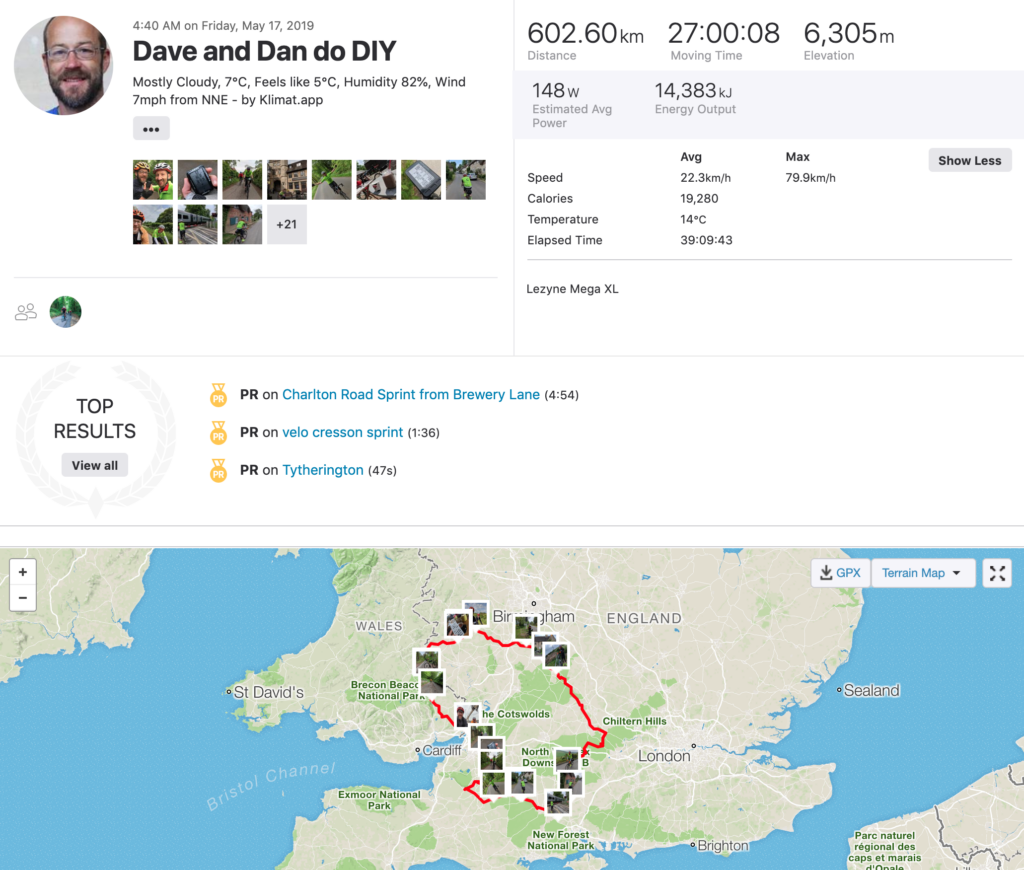Open the three-dot more options button
This screenshot has height=870, width=1024.
(x=151, y=129)
